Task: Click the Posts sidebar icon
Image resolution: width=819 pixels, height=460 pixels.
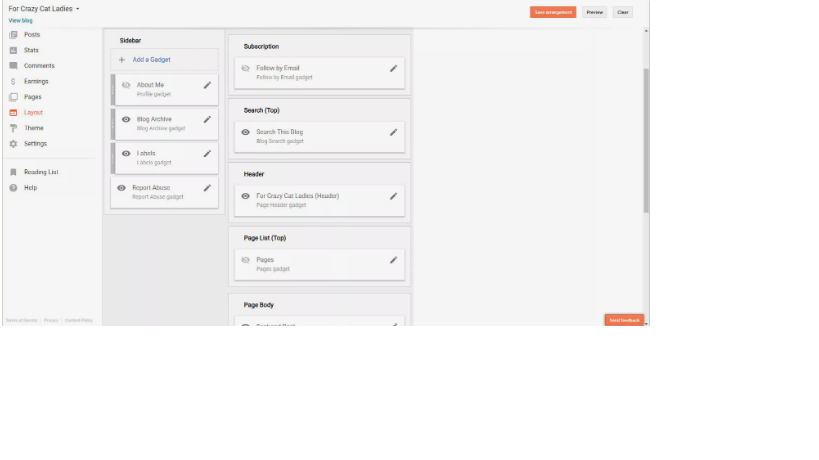Action: click(14, 34)
